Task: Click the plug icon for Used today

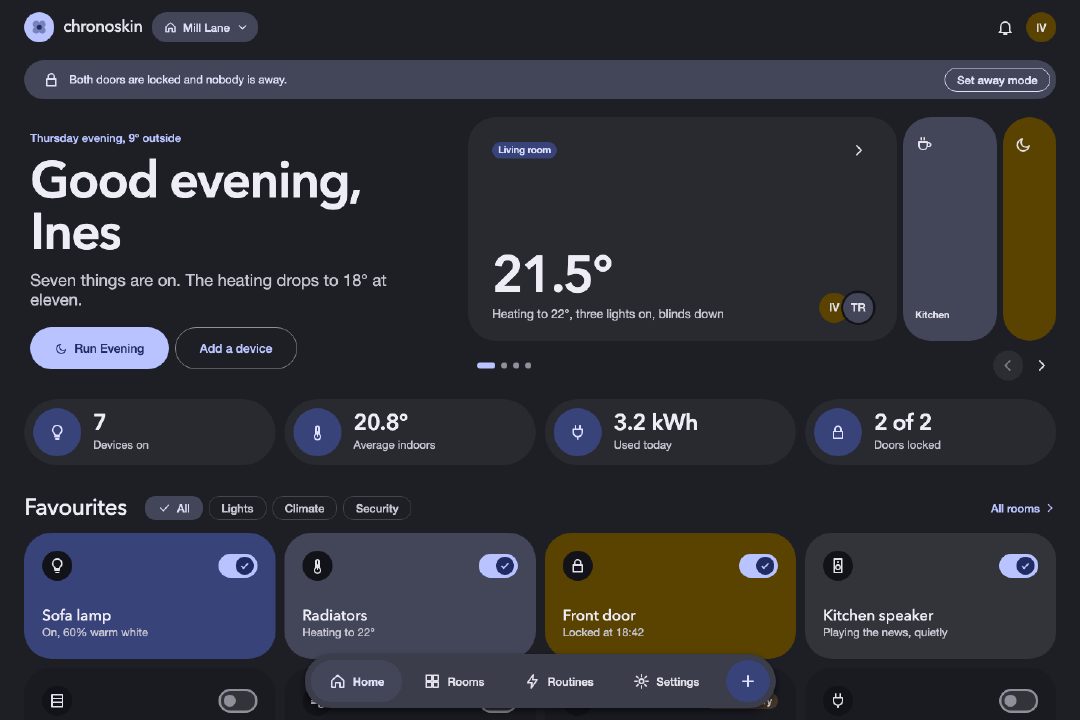Action: [578, 432]
